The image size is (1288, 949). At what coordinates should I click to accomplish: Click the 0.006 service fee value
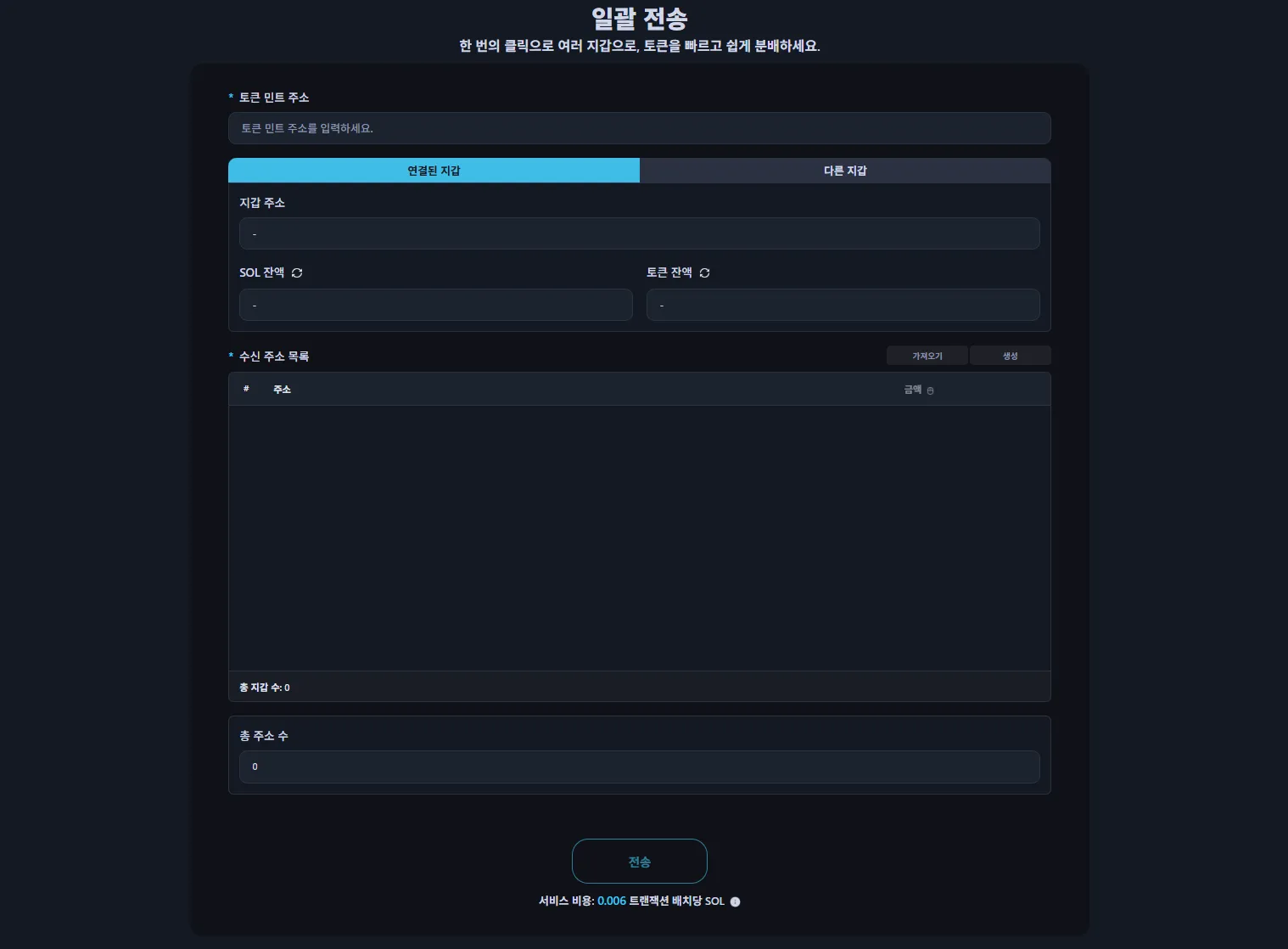611,901
